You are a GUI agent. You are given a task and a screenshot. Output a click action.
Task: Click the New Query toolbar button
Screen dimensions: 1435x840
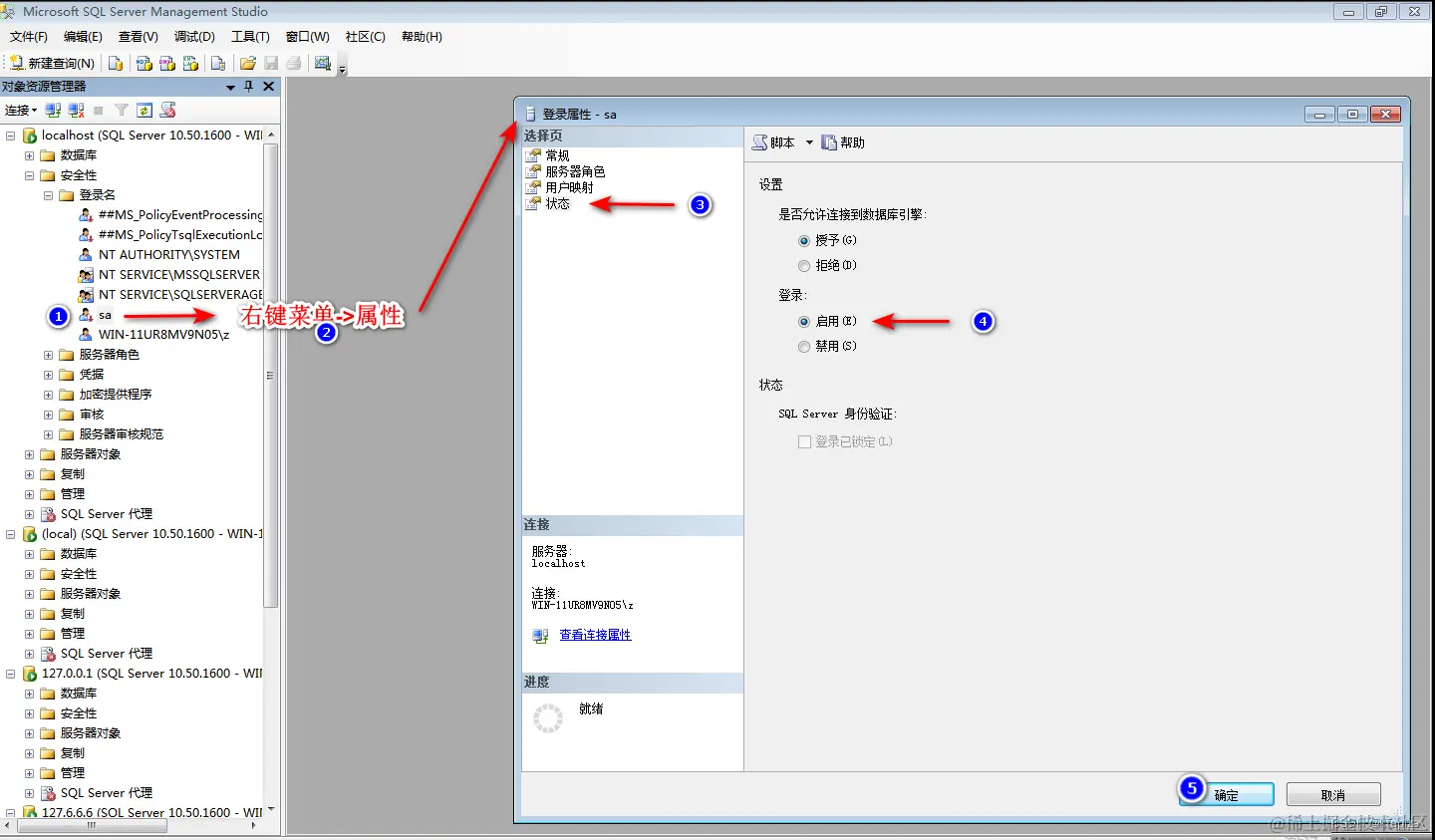point(52,63)
